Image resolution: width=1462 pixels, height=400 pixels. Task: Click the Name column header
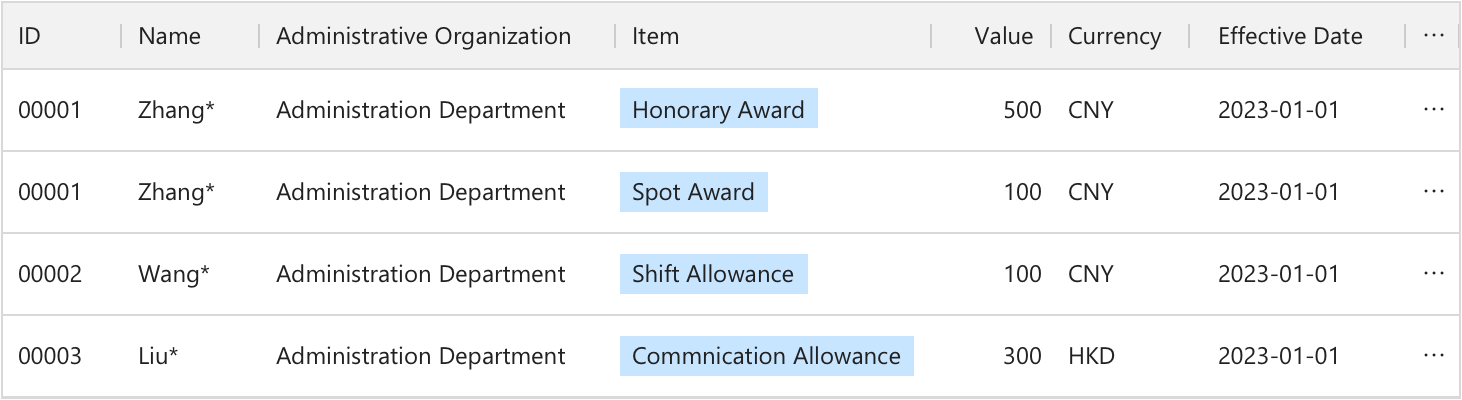click(169, 36)
